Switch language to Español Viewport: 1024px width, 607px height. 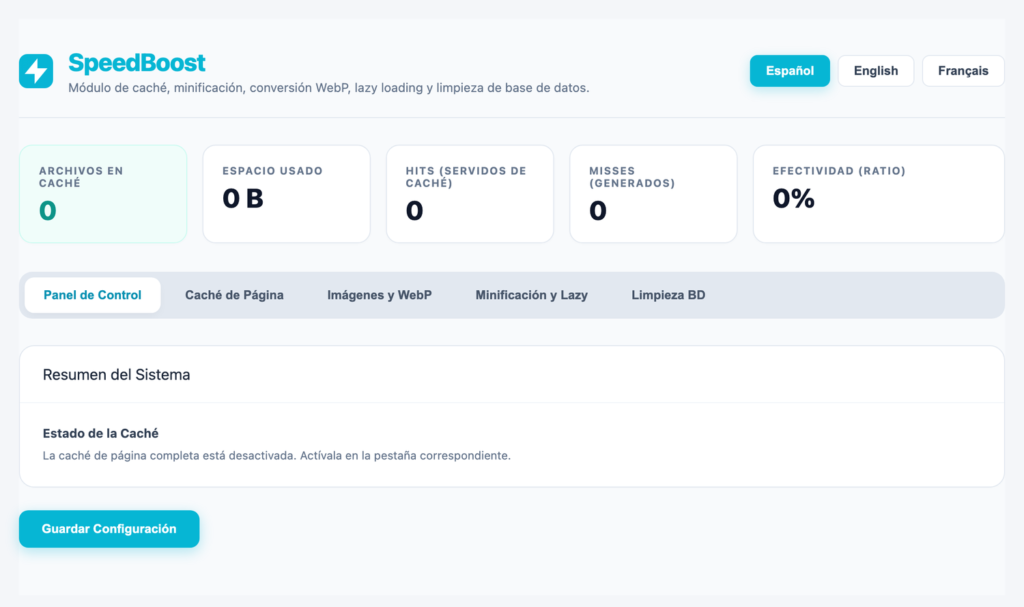coord(790,71)
